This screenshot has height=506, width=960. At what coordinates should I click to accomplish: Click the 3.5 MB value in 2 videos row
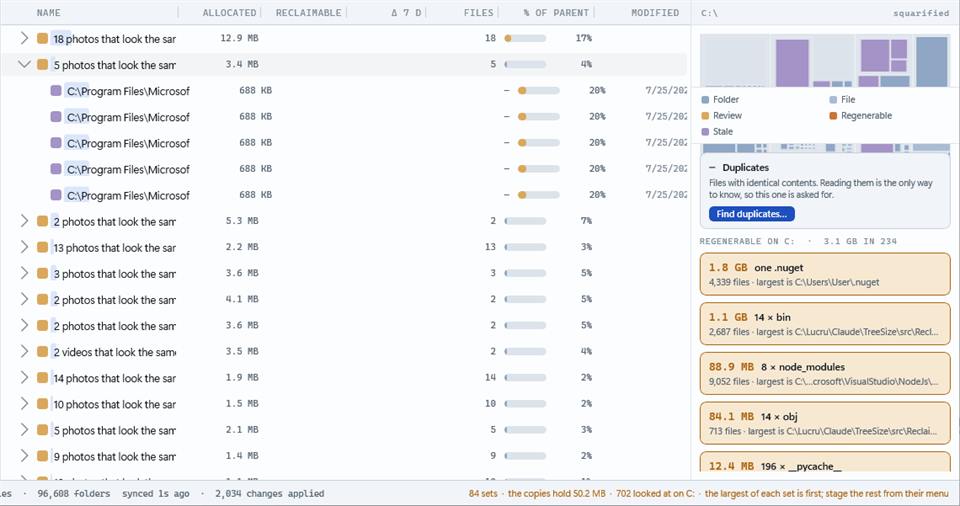pos(242,351)
